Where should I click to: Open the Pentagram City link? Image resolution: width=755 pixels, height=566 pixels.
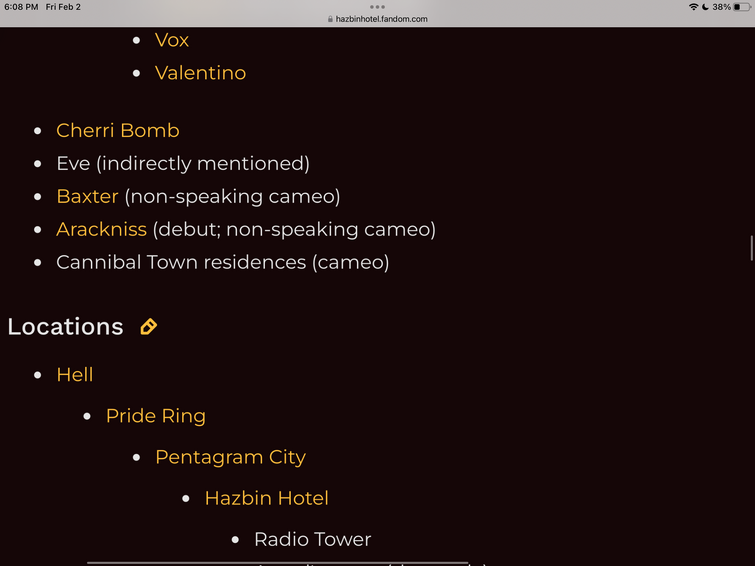pyautogui.click(x=231, y=457)
